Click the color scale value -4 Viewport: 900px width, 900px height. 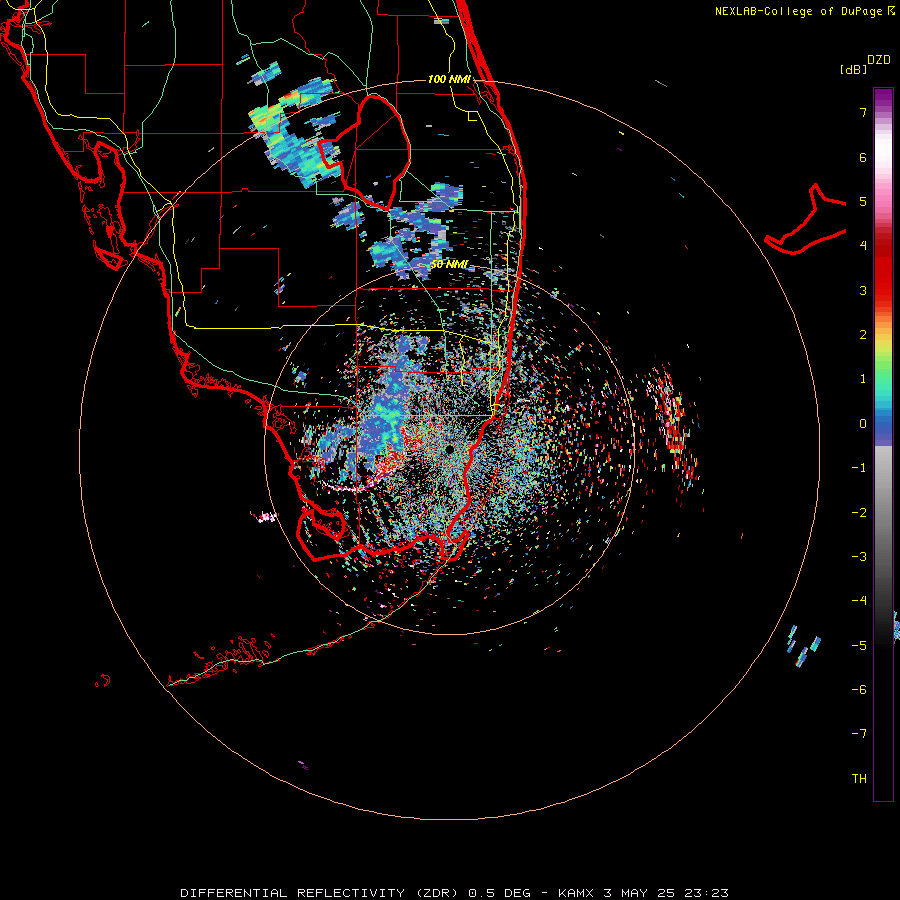pyautogui.click(x=859, y=601)
